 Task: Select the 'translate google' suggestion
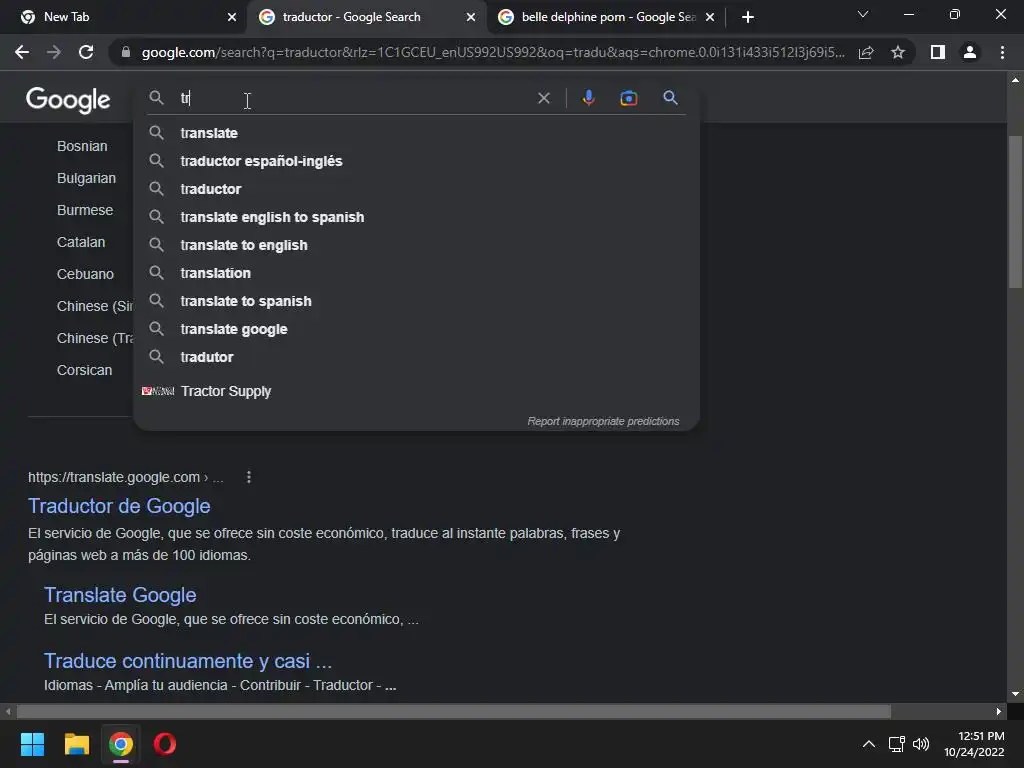pyautogui.click(x=416, y=330)
